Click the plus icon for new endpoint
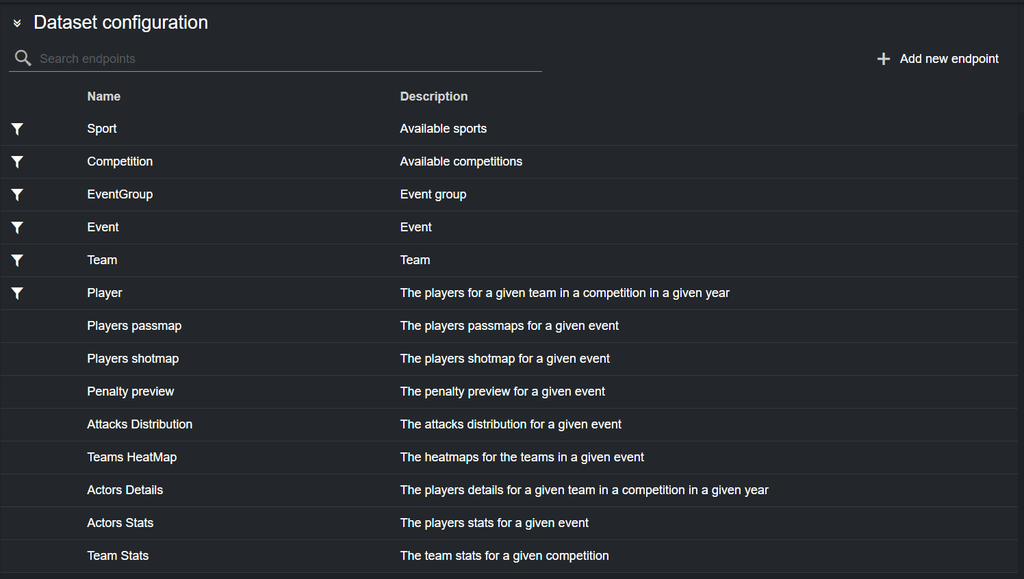 pyautogui.click(x=883, y=59)
